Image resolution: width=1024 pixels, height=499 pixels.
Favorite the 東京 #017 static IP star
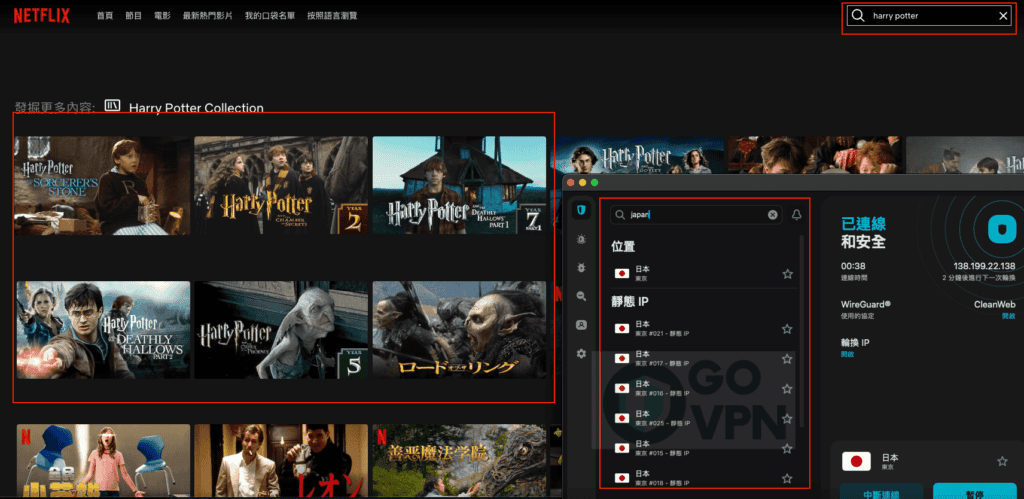click(788, 359)
